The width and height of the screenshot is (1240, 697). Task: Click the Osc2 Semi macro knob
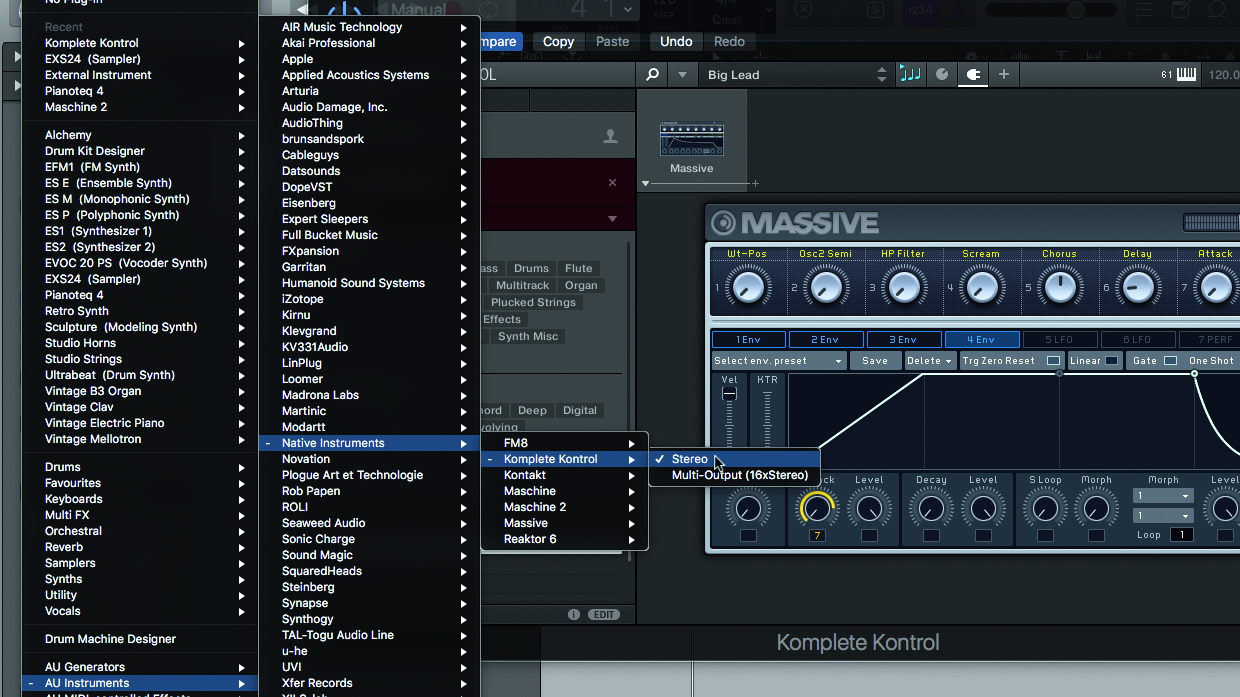(825, 288)
